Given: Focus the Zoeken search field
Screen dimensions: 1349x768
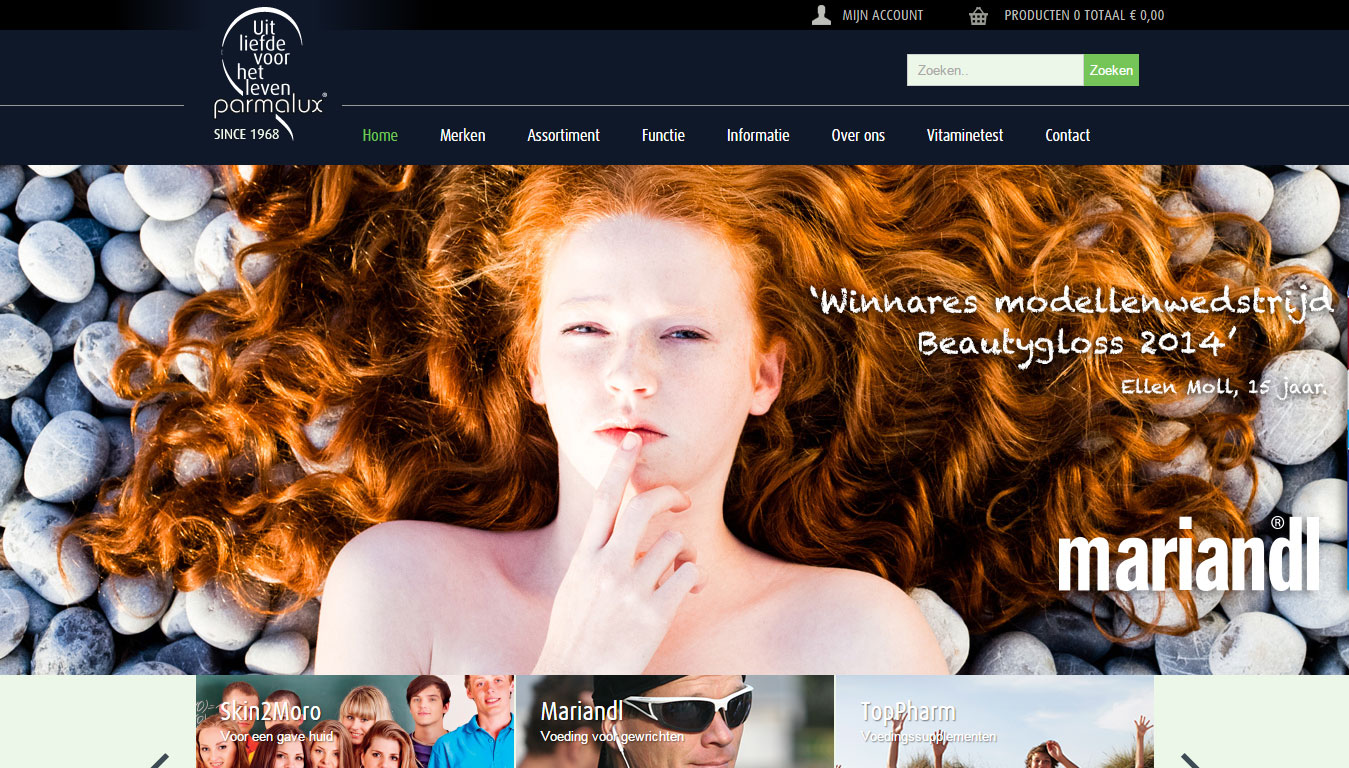Looking at the screenshot, I should pyautogui.click(x=994, y=70).
